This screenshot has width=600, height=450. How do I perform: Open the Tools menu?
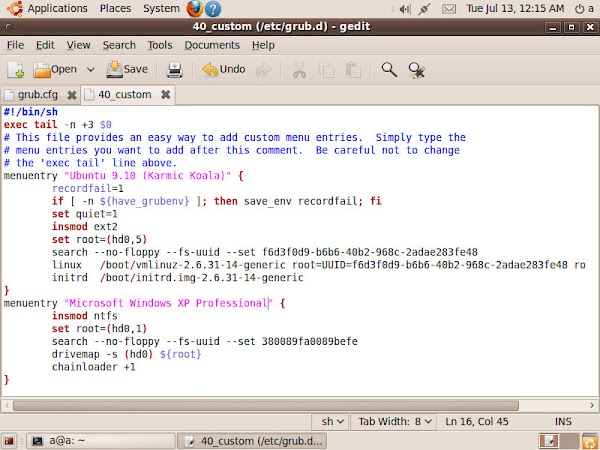(160, 45)
